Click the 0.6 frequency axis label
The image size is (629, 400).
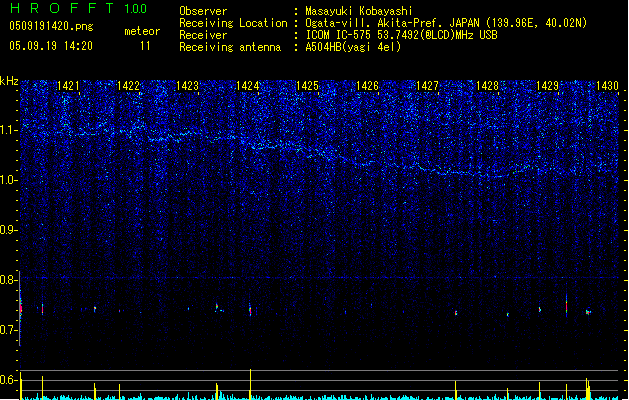[x=9, y=380]
